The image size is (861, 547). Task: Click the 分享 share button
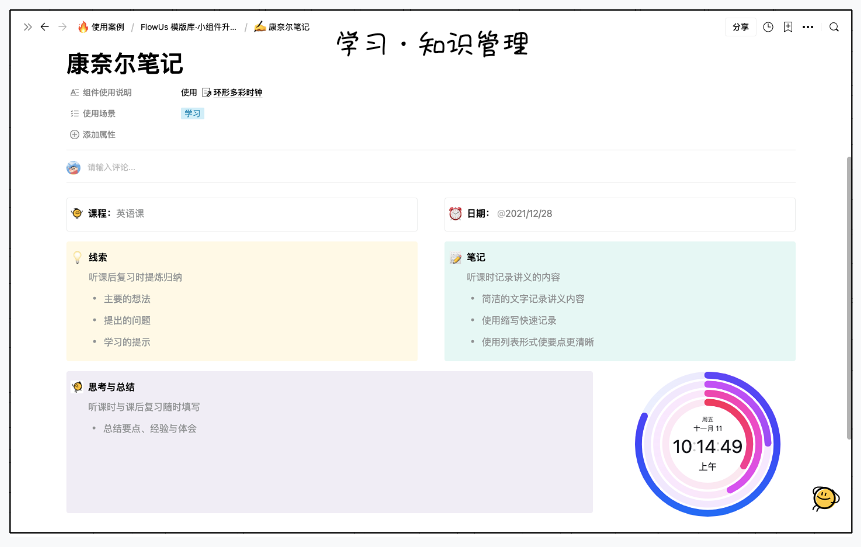tap(740, 27)
